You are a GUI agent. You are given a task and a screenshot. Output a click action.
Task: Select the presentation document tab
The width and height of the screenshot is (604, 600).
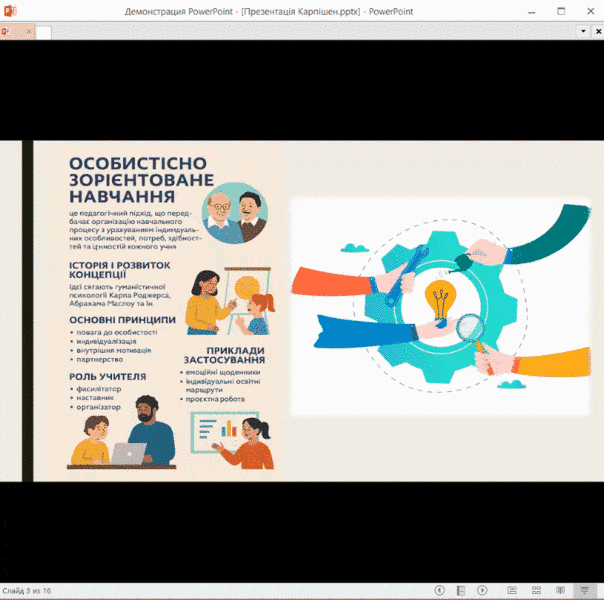pos(12,32)
